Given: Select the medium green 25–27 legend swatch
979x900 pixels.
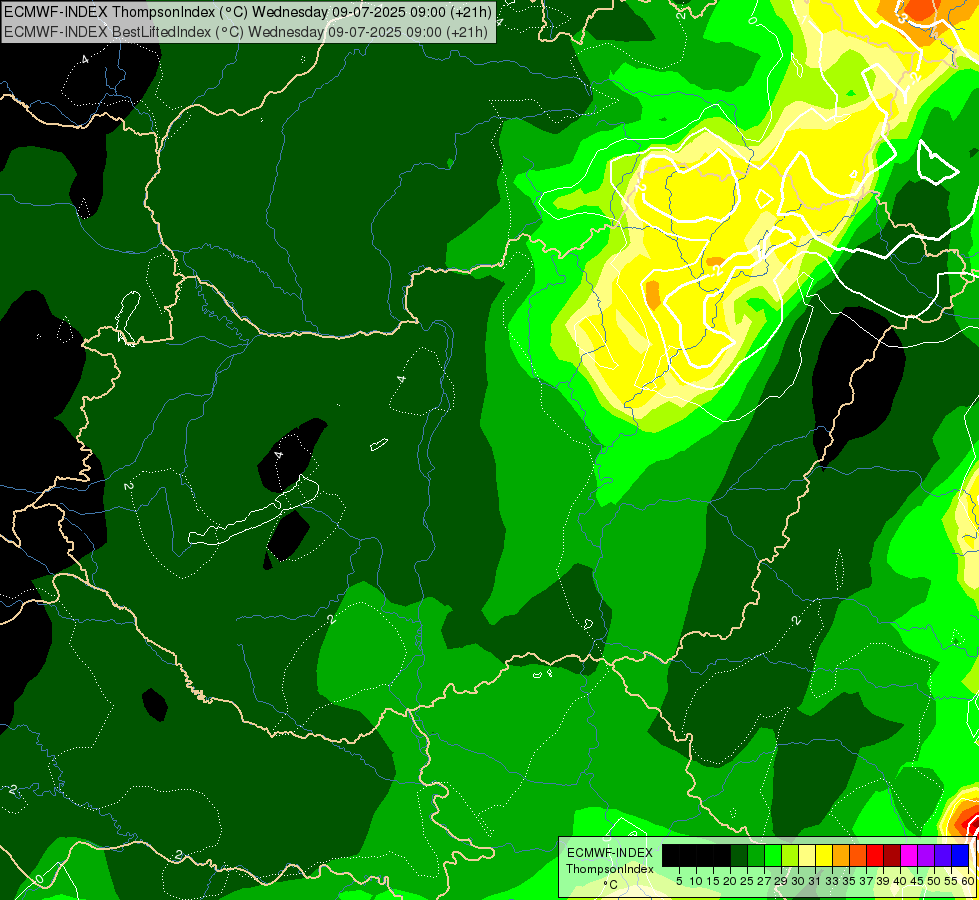Looking at the screenshot, I should point(756,856).
